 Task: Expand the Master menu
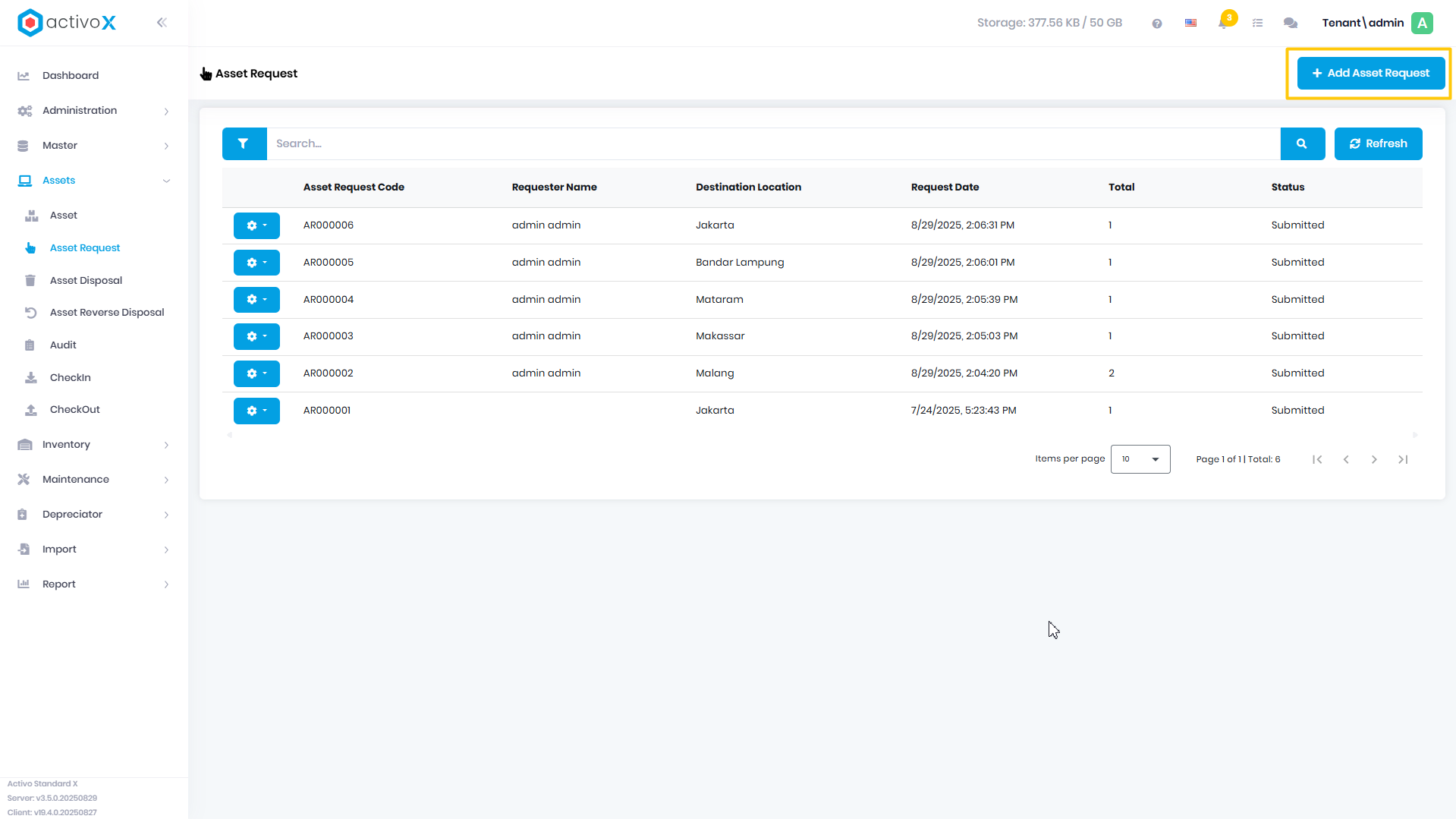(x=93, y=146)
